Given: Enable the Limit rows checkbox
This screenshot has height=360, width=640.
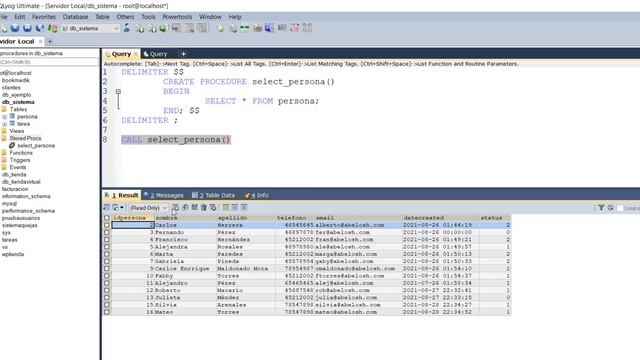Looking at the screenshot, I should point(620,208).
